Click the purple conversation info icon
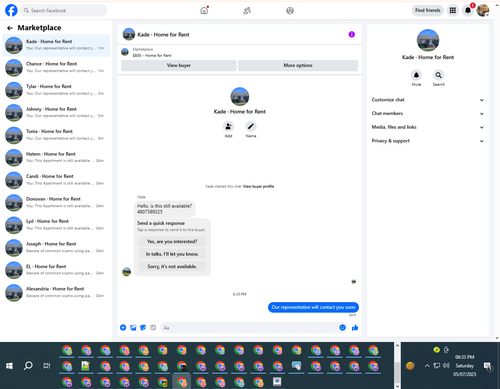500x389 pixels. click(352, 34)
